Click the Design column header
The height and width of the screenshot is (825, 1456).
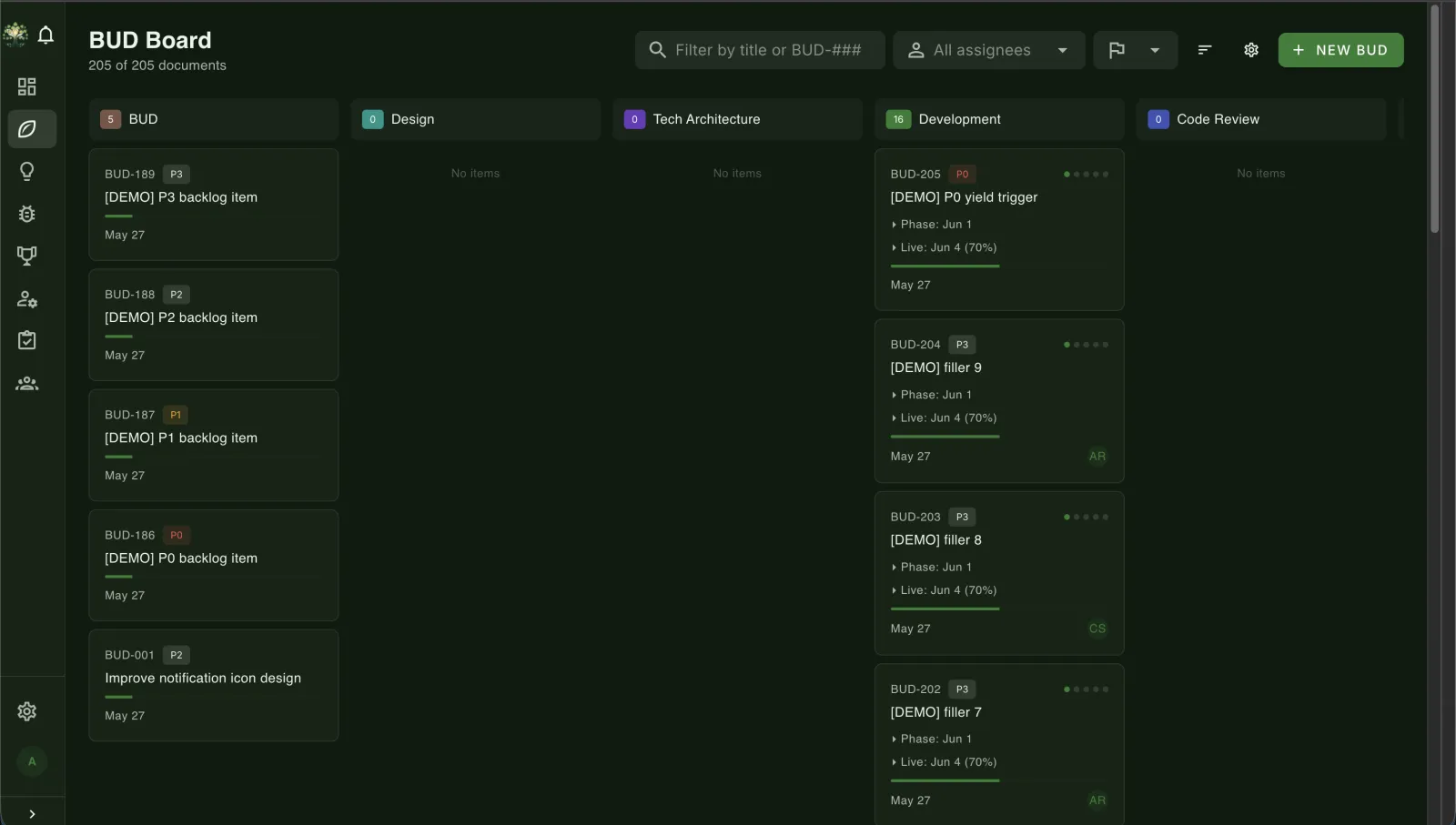(x=476, y=119)
